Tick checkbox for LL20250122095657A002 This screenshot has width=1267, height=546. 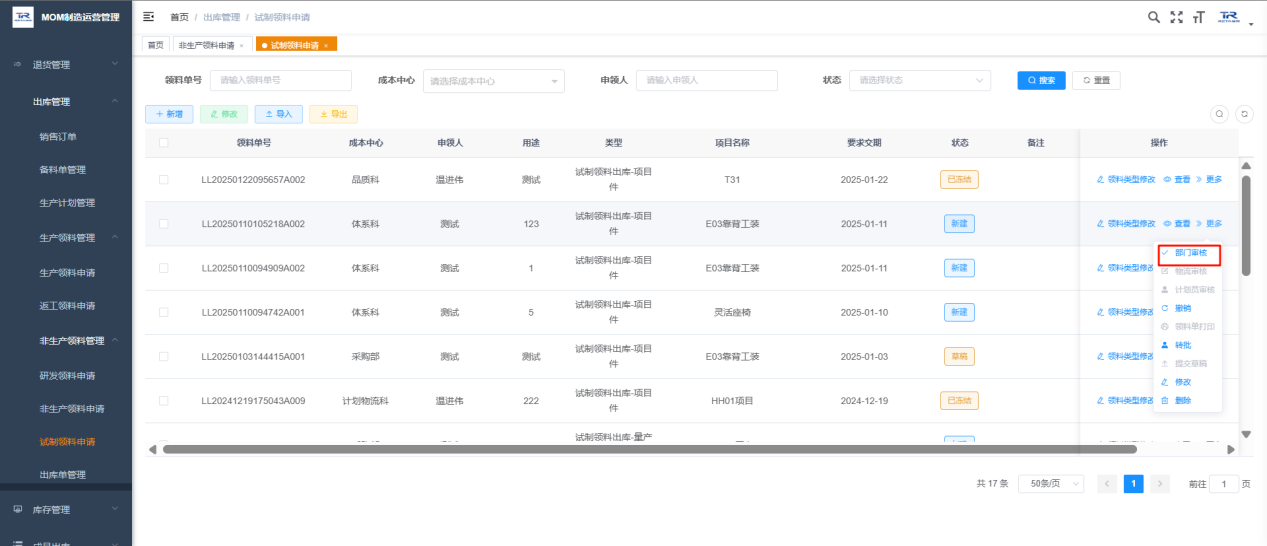pyautogui.click(x=163, y=180)
